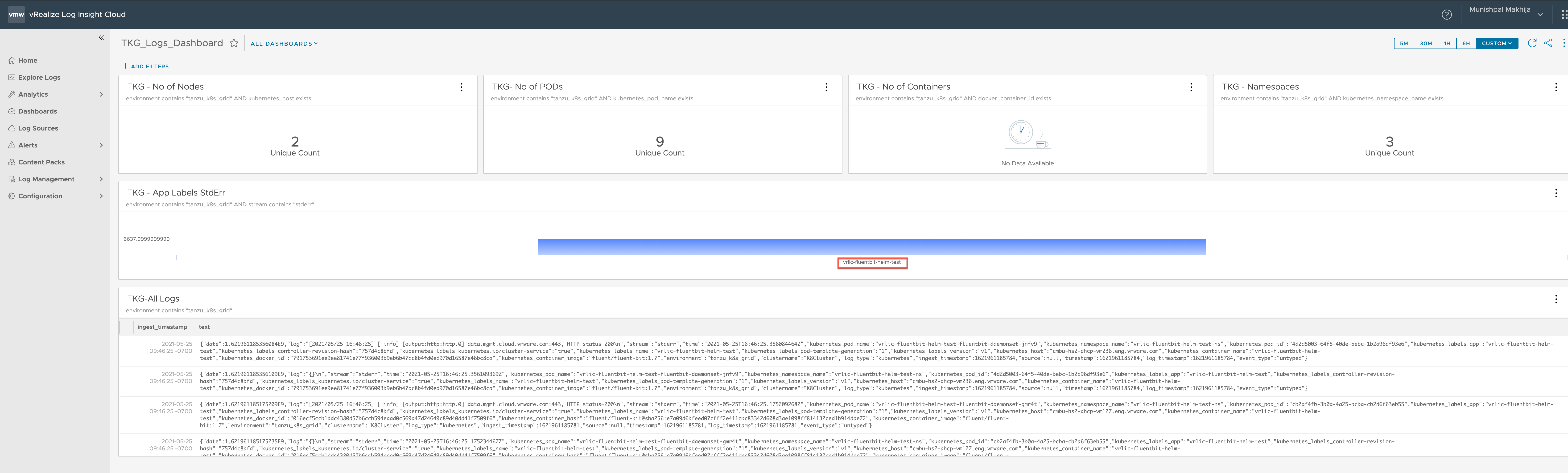Click the Nodes query text with kubernetes_host exists
1568x473 pixels.
click(219, 98)
